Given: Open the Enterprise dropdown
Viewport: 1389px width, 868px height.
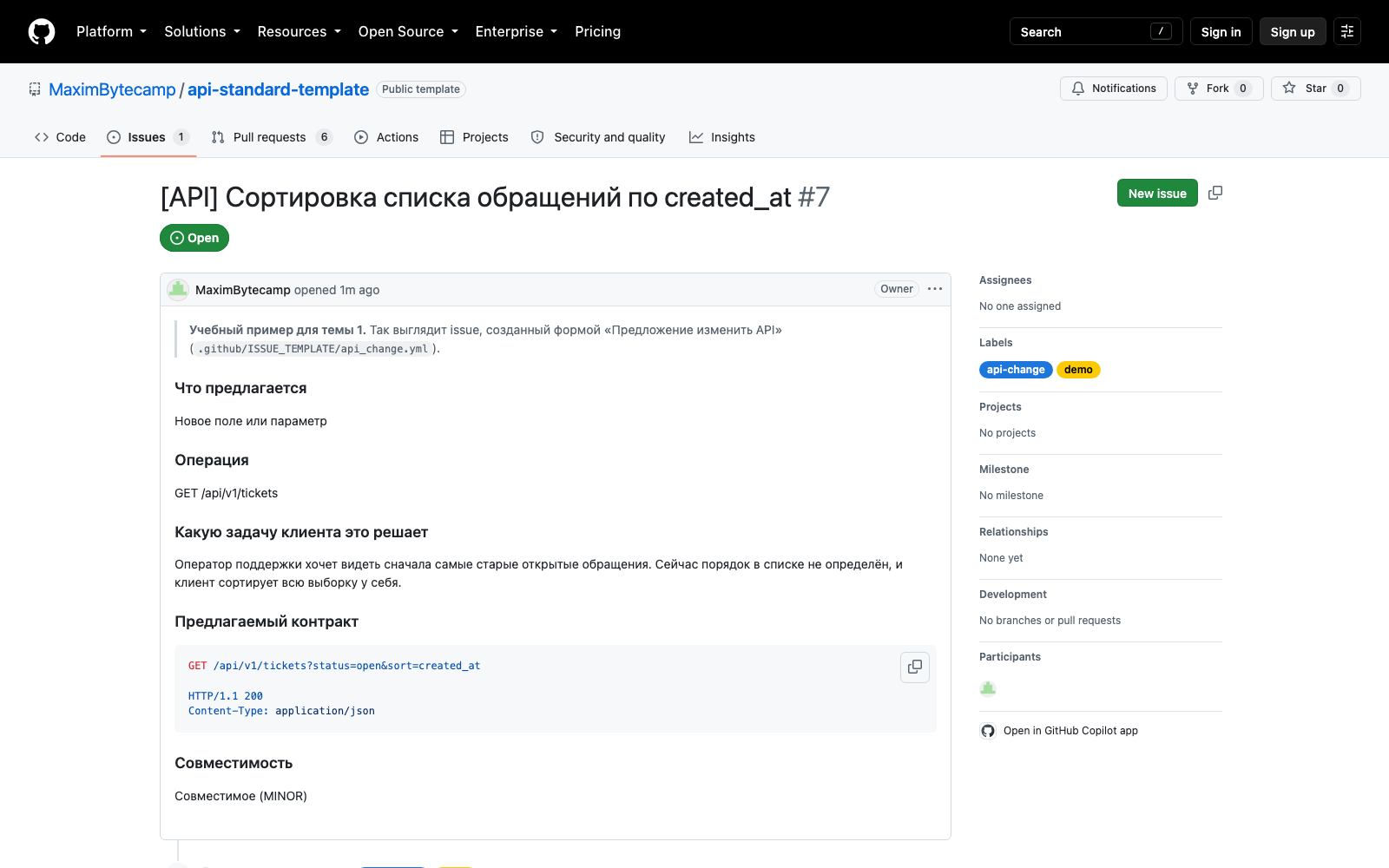Looking at the screenshot, I should click(x=516, y=31).
